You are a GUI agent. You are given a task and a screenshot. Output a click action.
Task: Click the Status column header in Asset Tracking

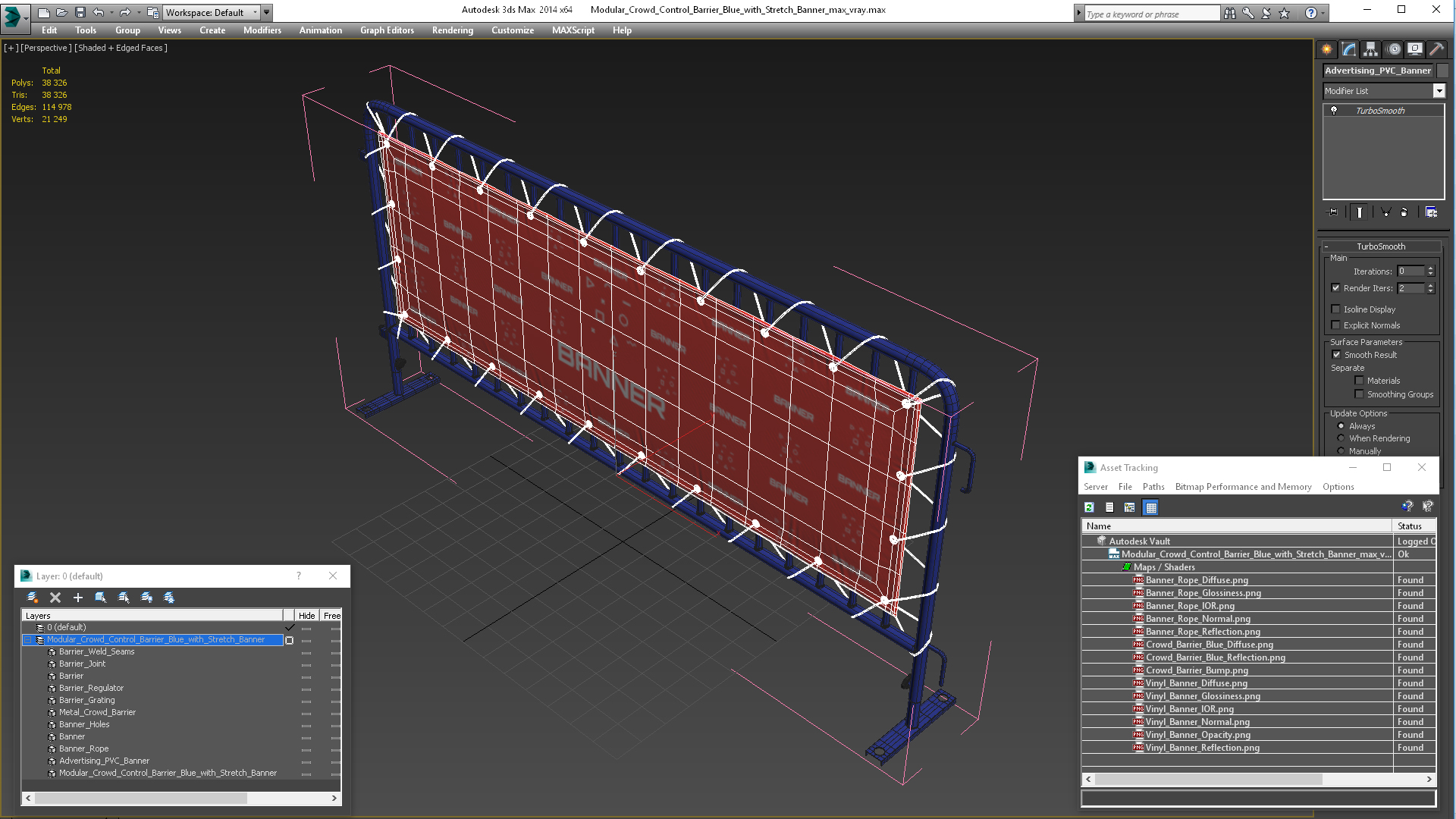point(1414,526)
